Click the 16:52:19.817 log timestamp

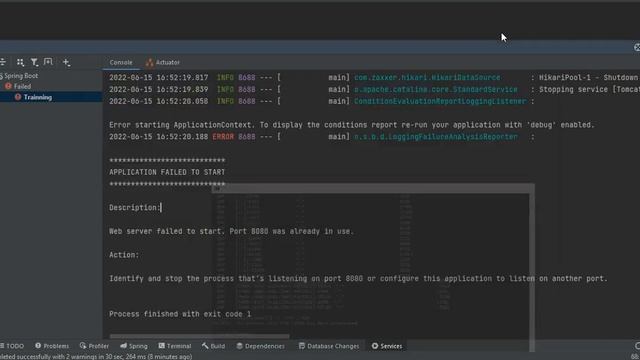(158, 78)
